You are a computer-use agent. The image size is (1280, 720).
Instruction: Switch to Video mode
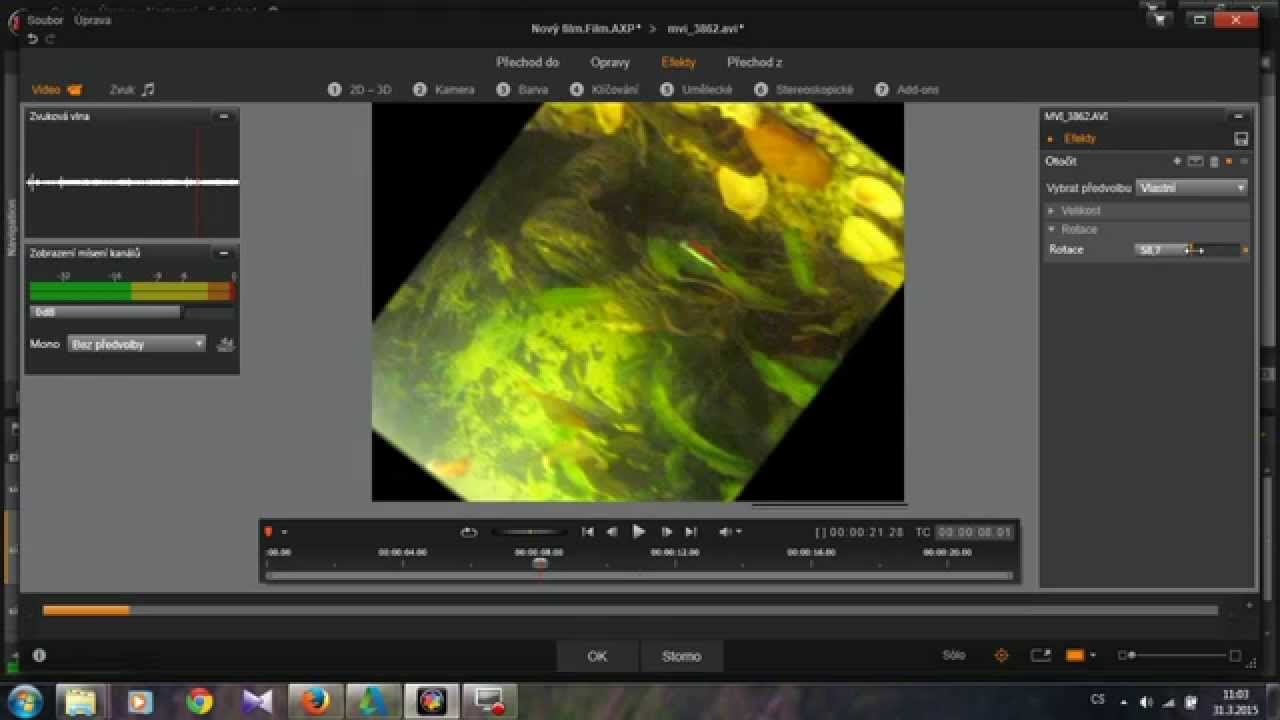[x=56, y=89]
